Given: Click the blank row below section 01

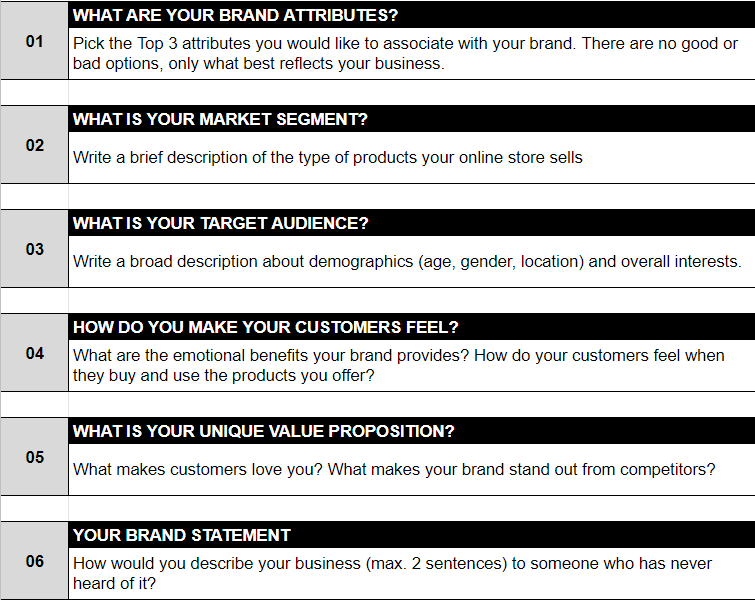Looking at the screenshot, I should point(378,92).
